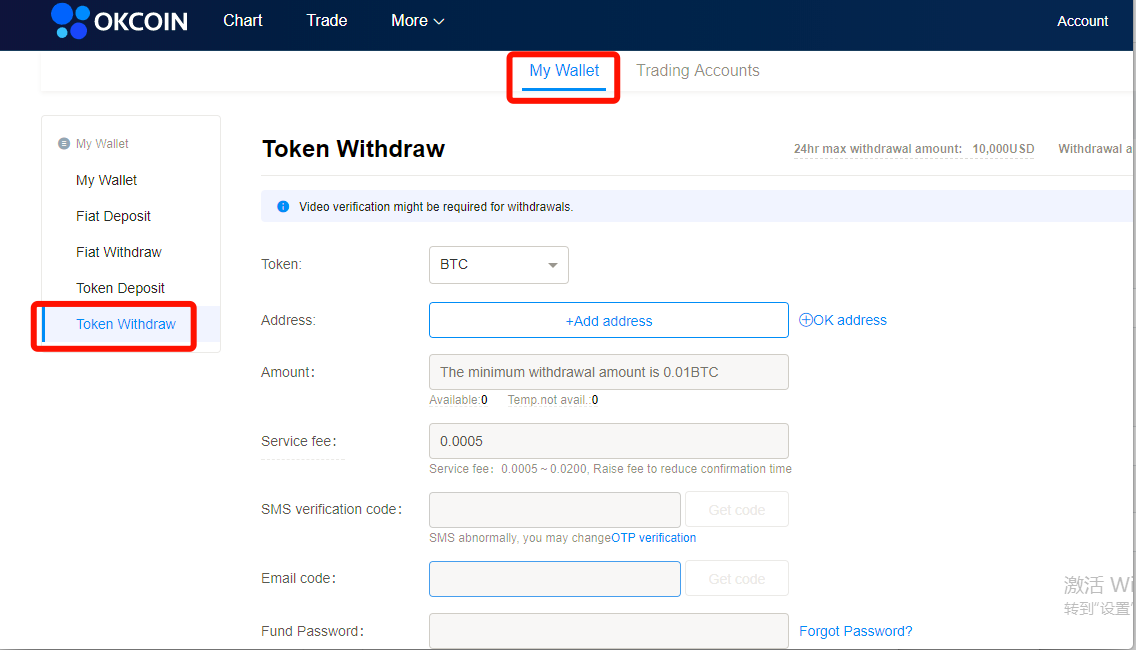
Task: Click the OKCoin logo
Action: [x=120, y=21]
